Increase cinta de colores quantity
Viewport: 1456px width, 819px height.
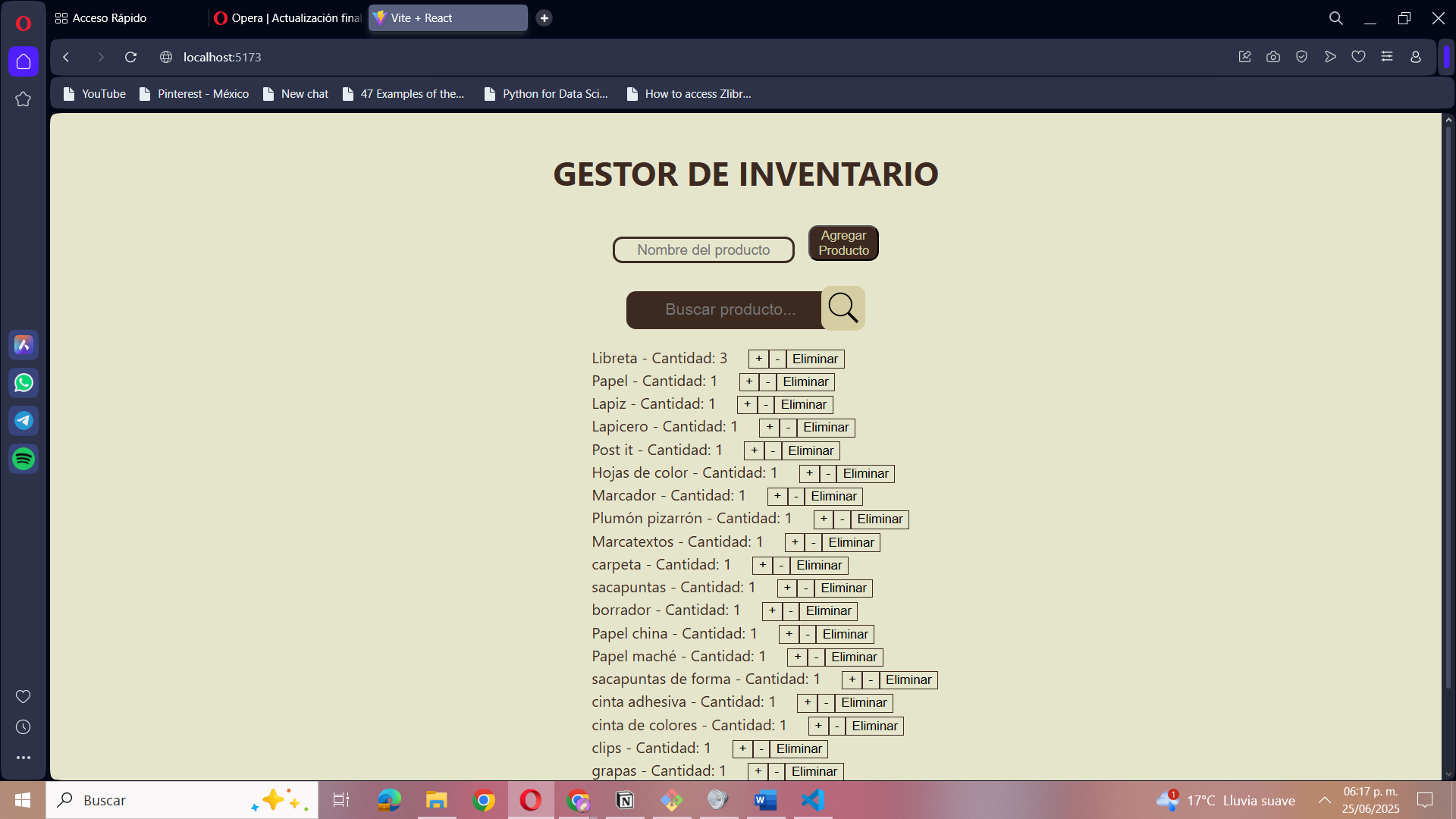click(818, 726)
